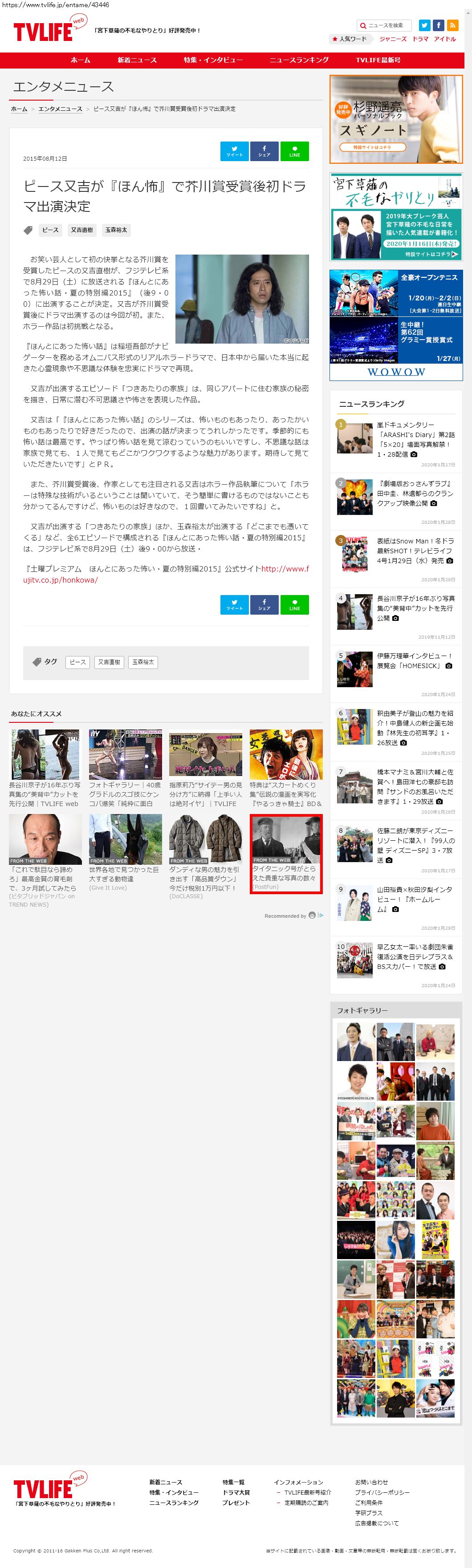Click the 又吉直樹 tag below the headline
Viewport: 472px width, 1568px height.
coord(81,230)
